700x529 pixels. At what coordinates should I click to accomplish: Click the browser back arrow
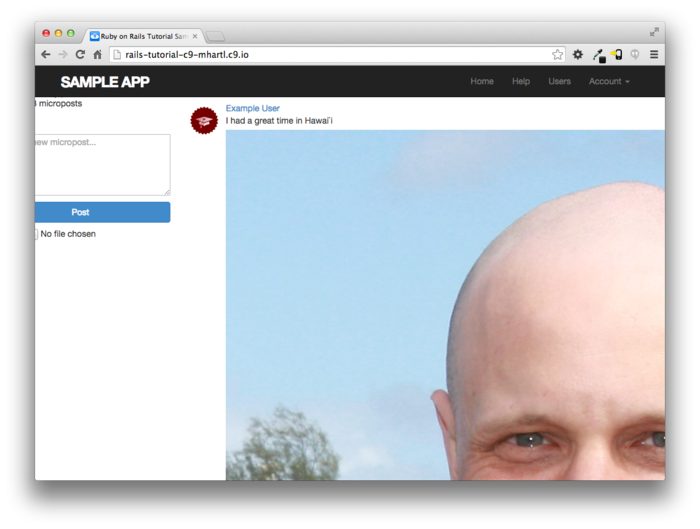point(46,55)
